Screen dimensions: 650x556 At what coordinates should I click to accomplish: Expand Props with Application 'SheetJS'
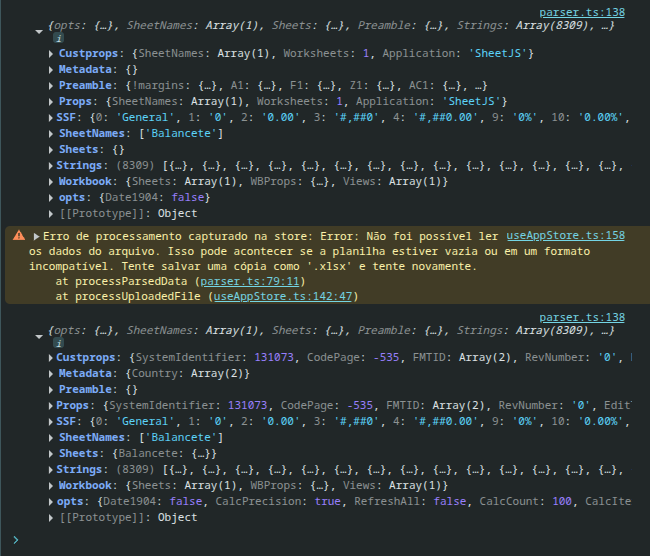[51, 102]
